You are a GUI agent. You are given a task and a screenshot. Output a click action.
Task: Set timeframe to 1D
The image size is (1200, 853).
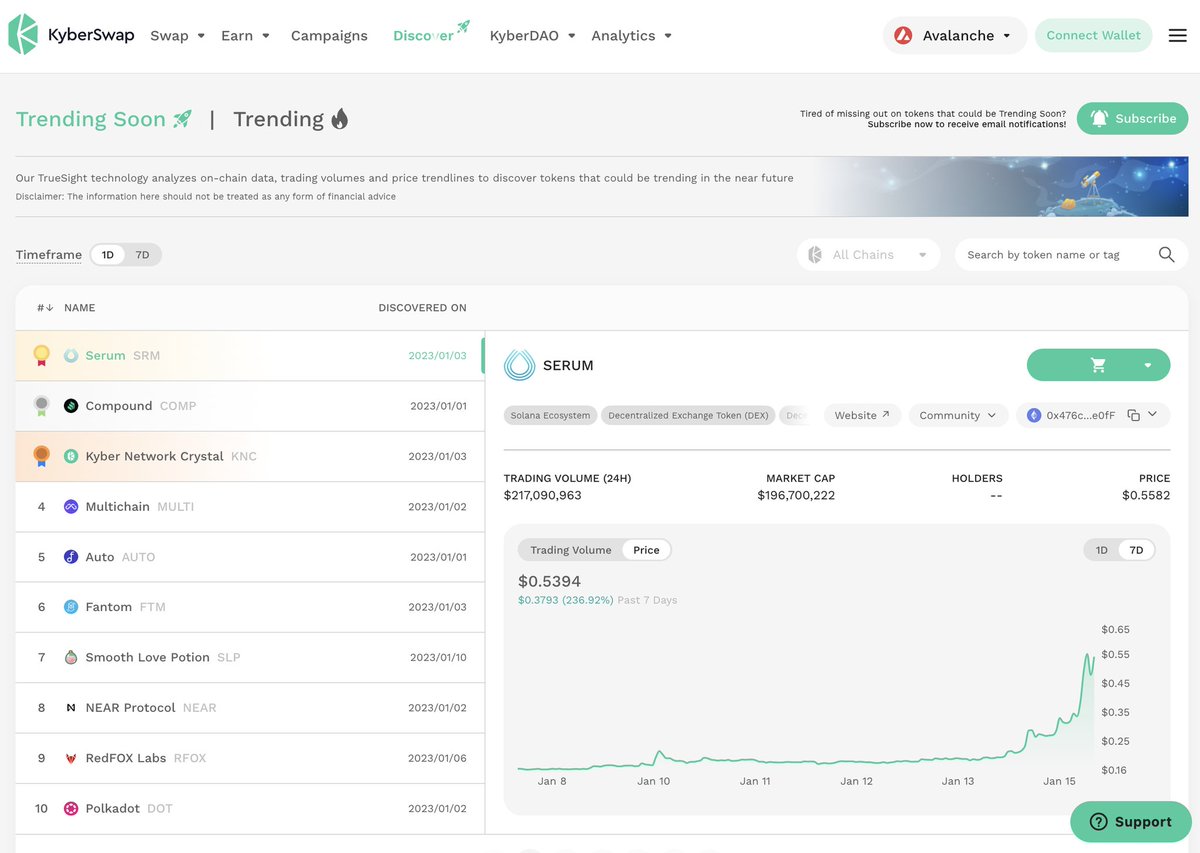[108, 255]
